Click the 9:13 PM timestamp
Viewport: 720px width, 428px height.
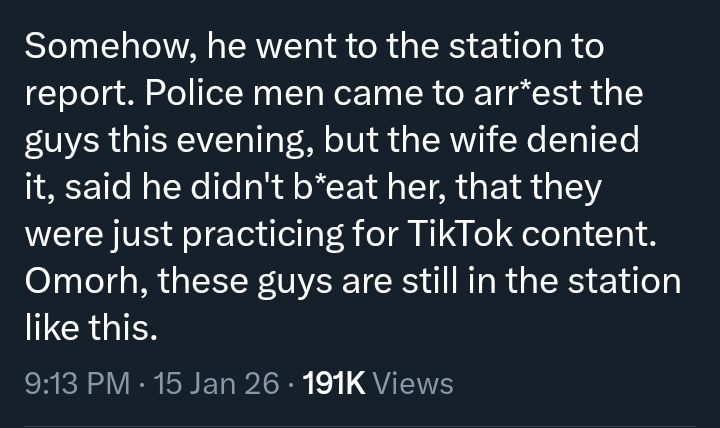click(x=73, y=383)
